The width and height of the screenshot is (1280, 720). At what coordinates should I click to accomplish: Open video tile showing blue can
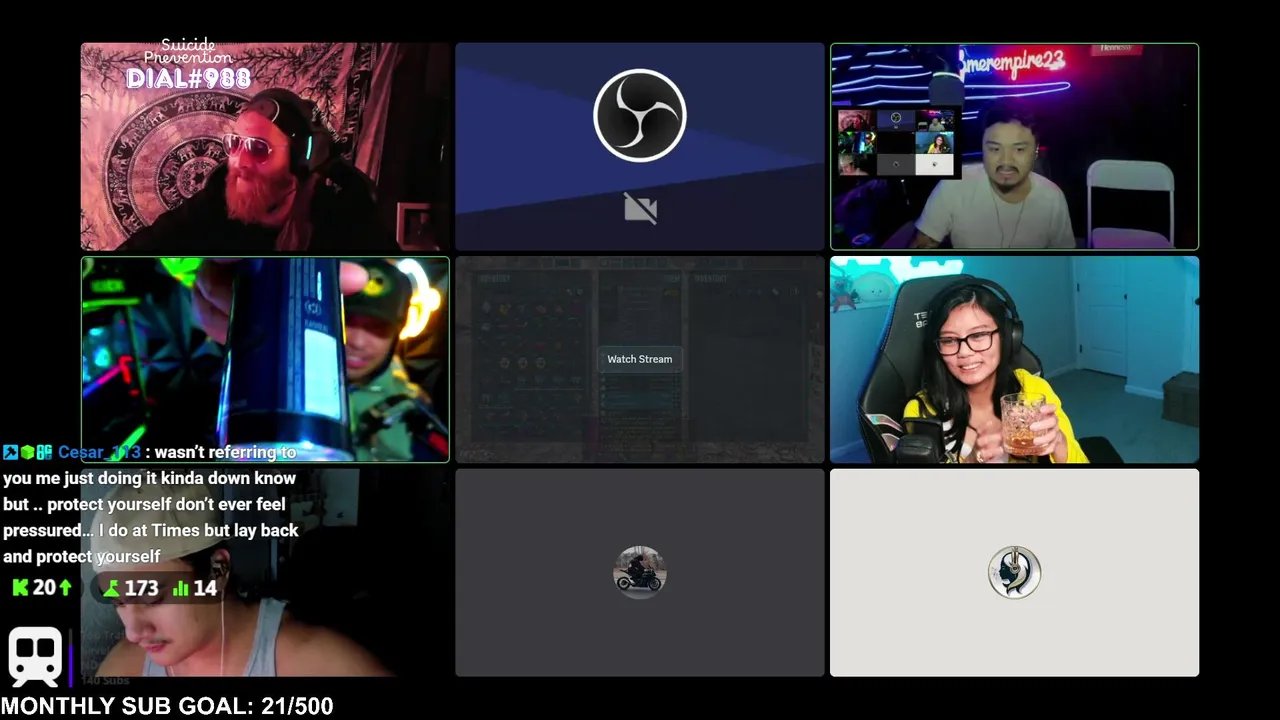[265, 360]
